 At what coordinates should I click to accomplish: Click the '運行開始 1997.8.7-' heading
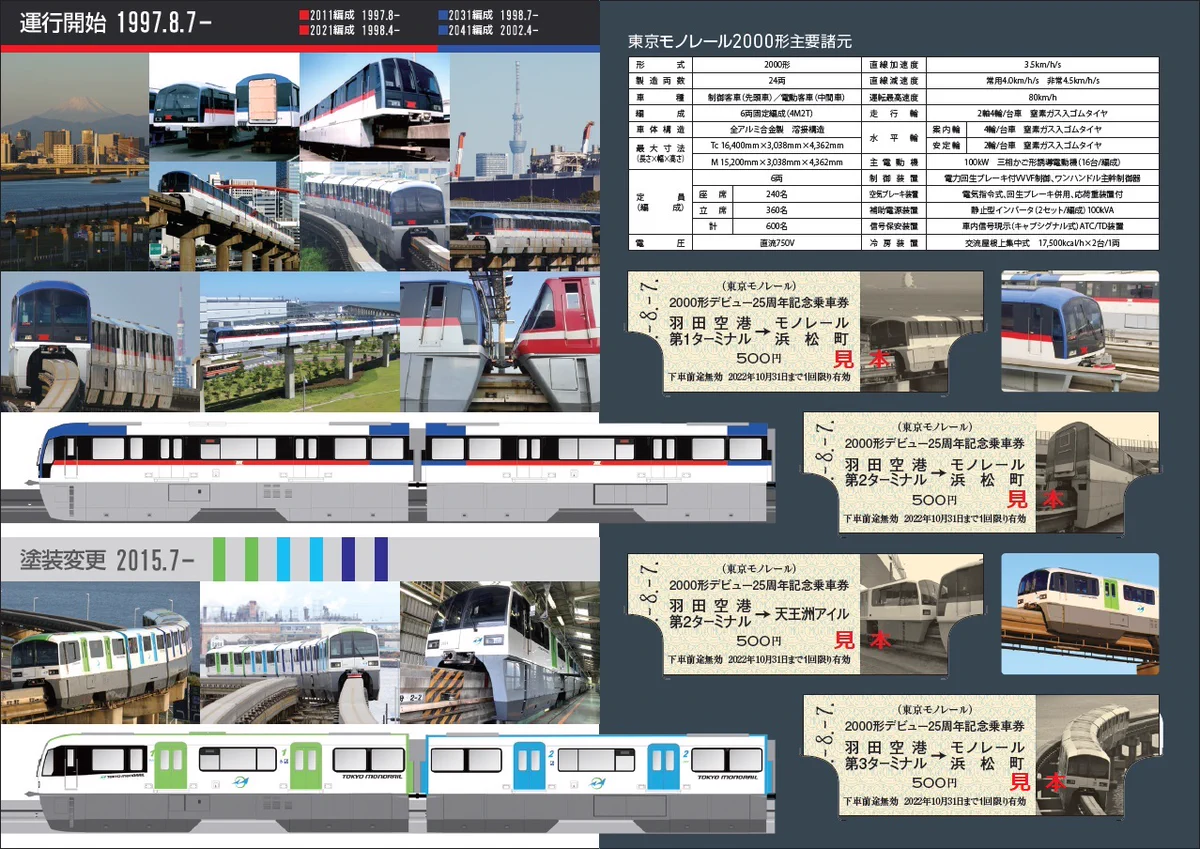point(117,23)
